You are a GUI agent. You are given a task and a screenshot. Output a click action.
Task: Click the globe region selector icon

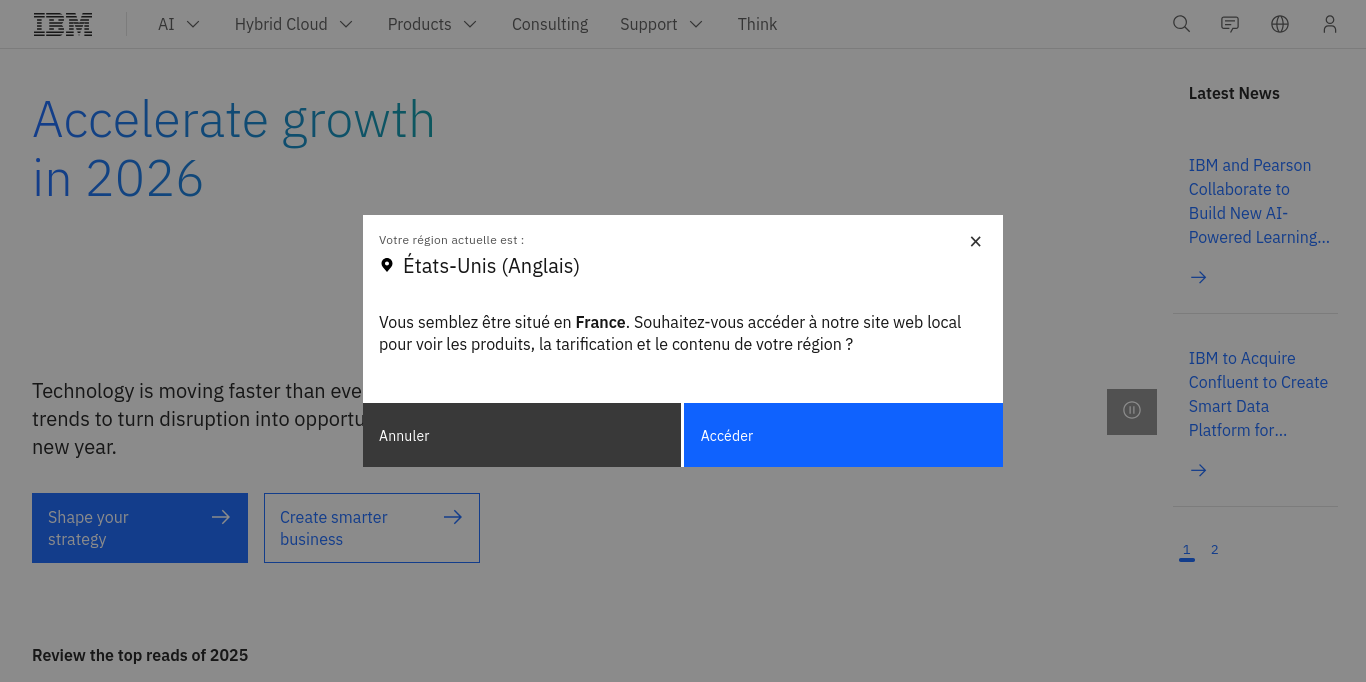click(1280, 24)
